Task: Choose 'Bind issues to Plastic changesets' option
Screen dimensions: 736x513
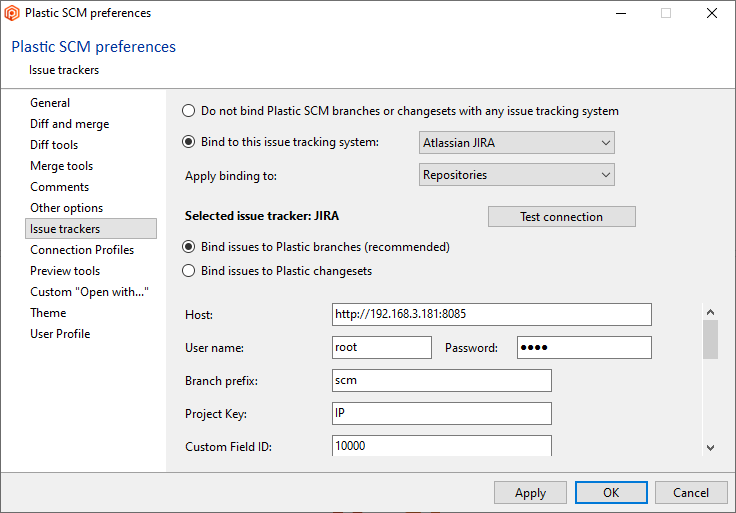Action: 188,271
